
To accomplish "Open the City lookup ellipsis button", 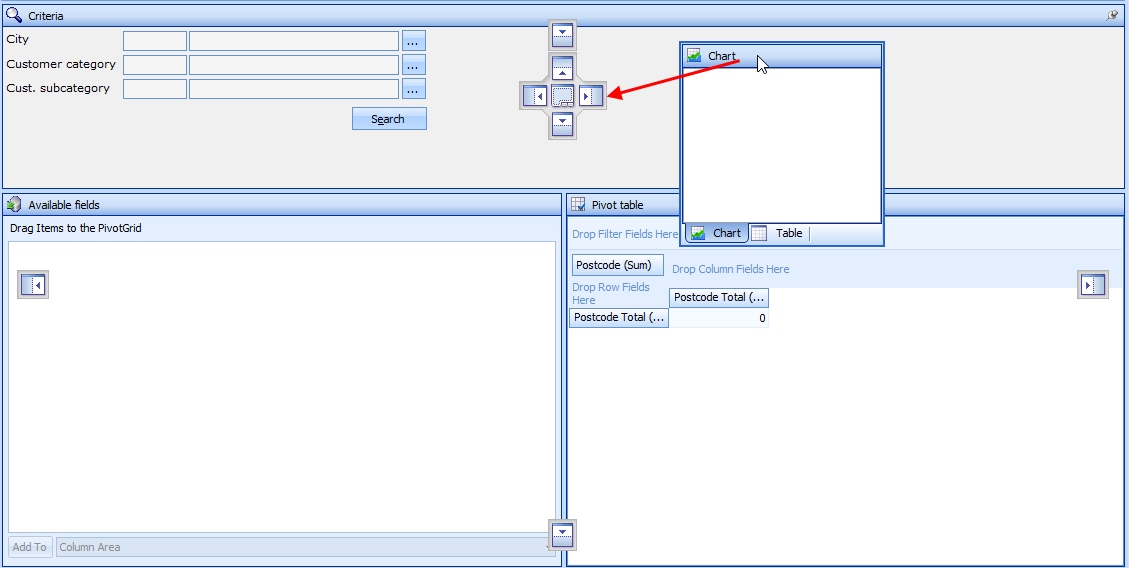I will click(x=414, y=41).
